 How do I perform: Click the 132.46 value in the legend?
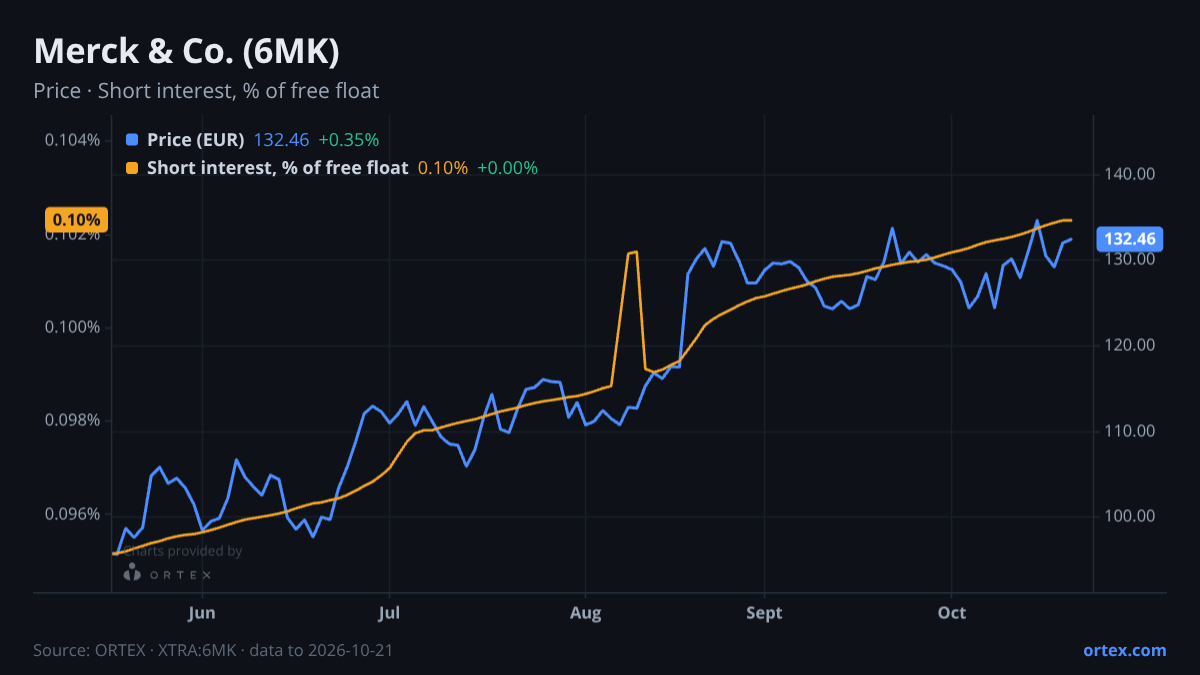[x=282, y=140]
